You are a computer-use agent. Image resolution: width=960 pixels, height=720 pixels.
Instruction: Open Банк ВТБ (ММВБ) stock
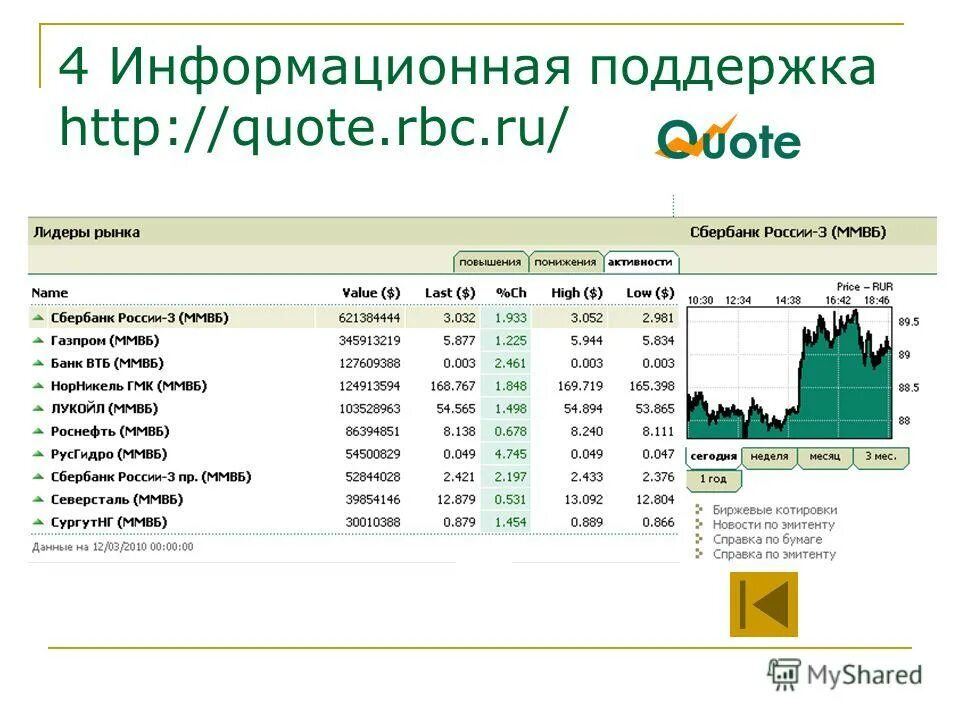pos(107,362)
